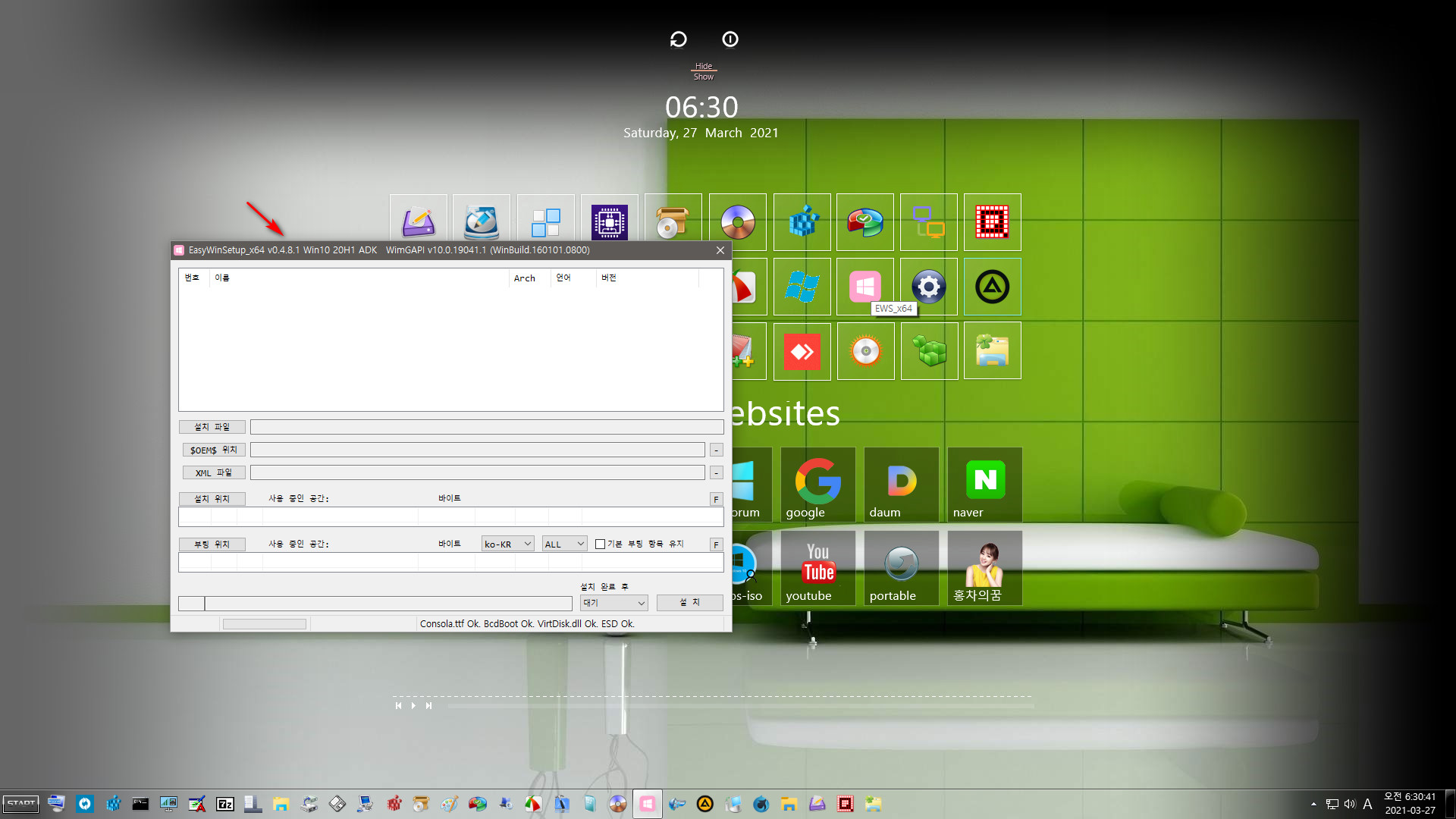
Task: Open the purple and orange monitors tile
Action: pos(929,222)
